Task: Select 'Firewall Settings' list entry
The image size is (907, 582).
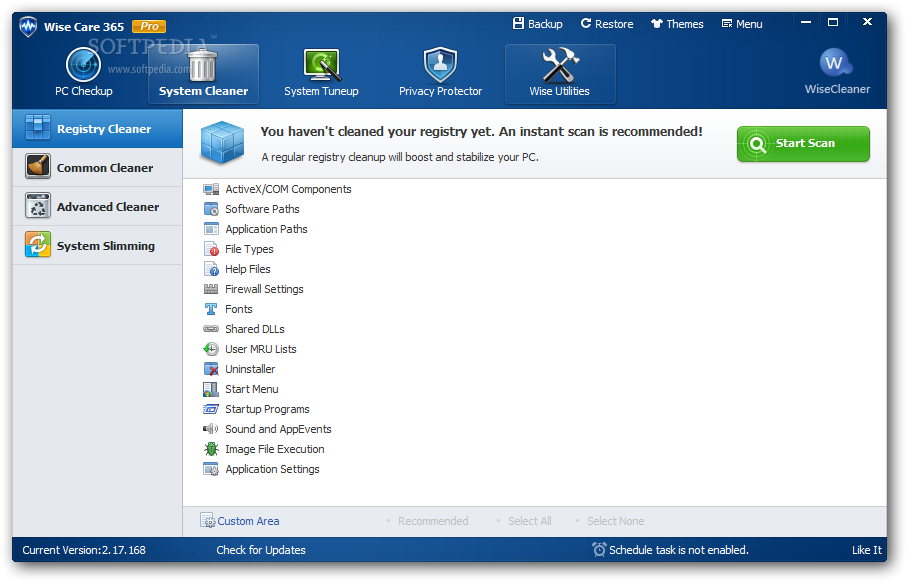Action: [264, 289]
